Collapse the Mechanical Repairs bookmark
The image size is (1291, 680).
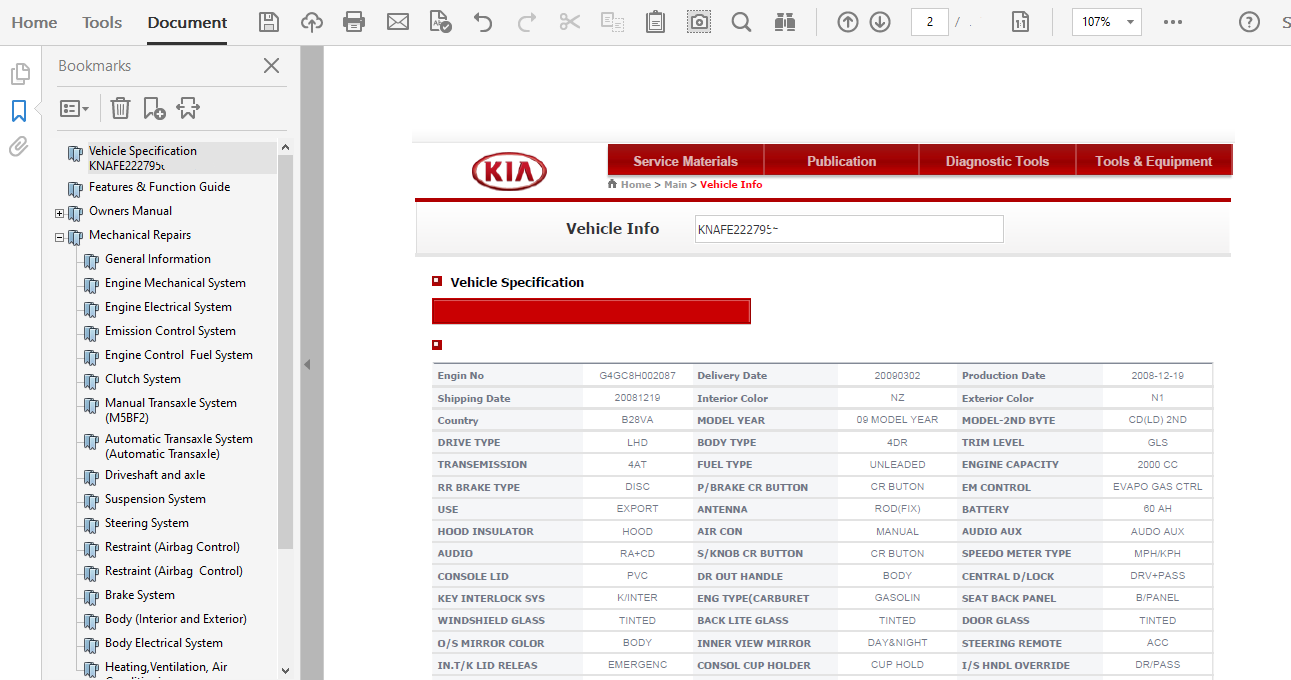coord(59,237)
